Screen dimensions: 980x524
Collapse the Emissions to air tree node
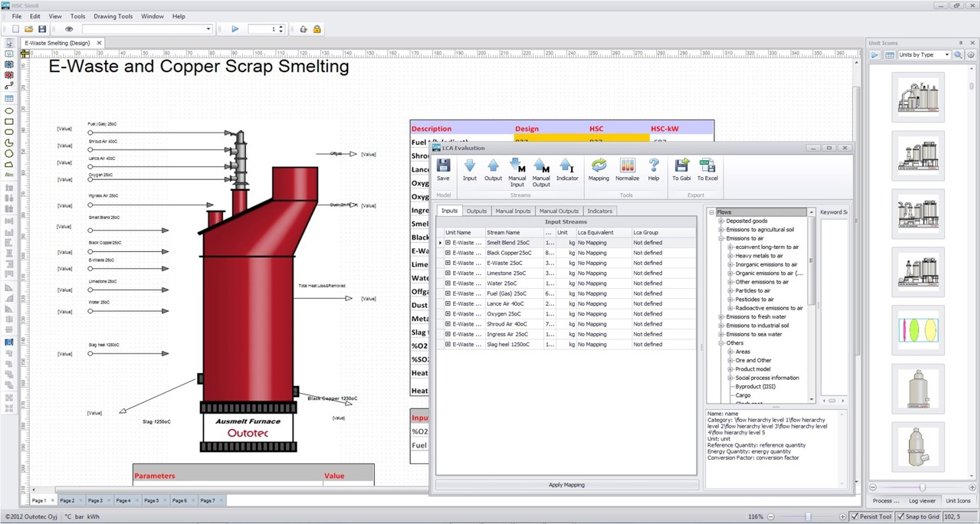[x=721, y=238]
